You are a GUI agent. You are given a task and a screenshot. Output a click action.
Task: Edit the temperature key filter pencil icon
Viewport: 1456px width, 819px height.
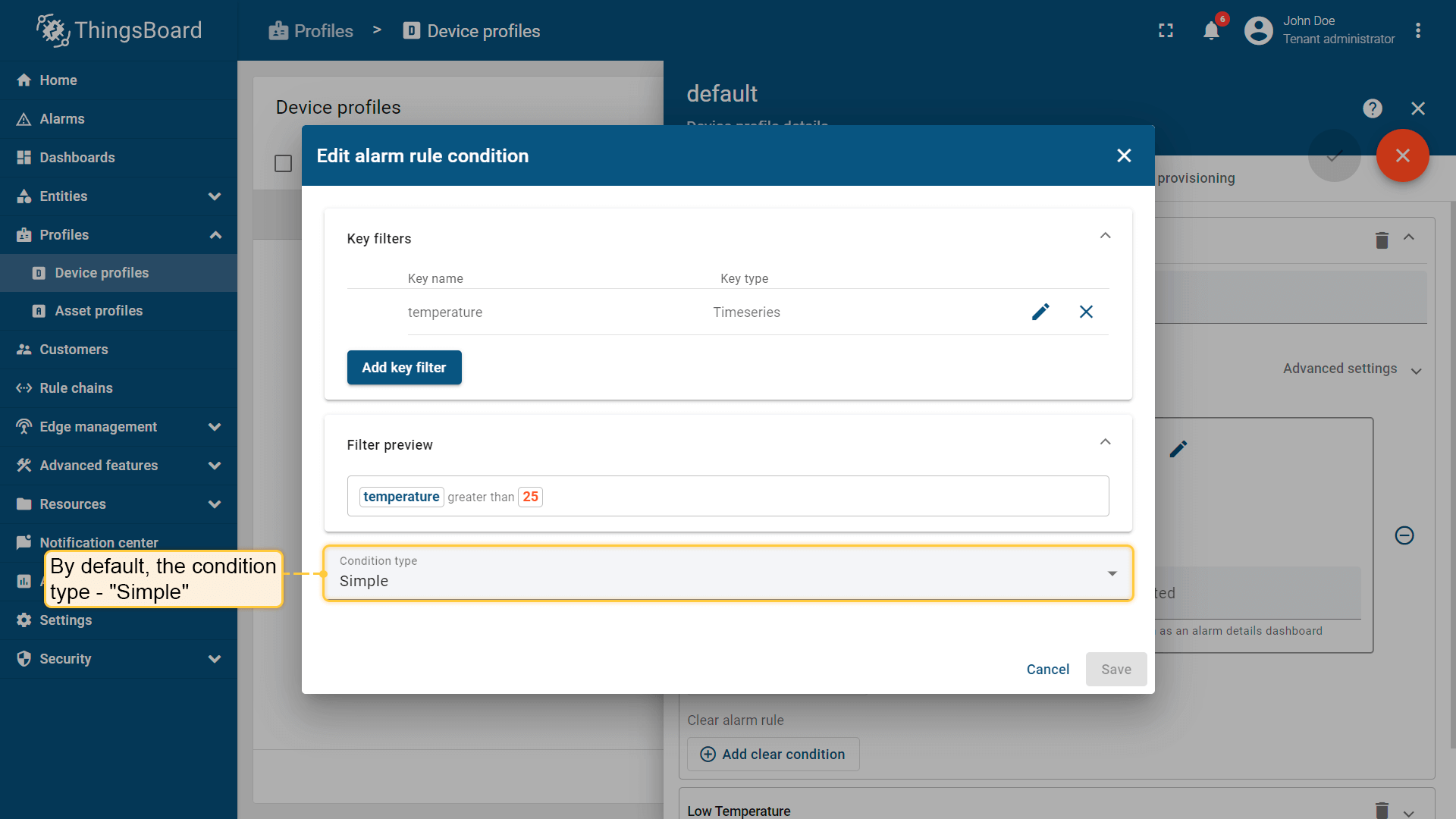coord(1040,312)
